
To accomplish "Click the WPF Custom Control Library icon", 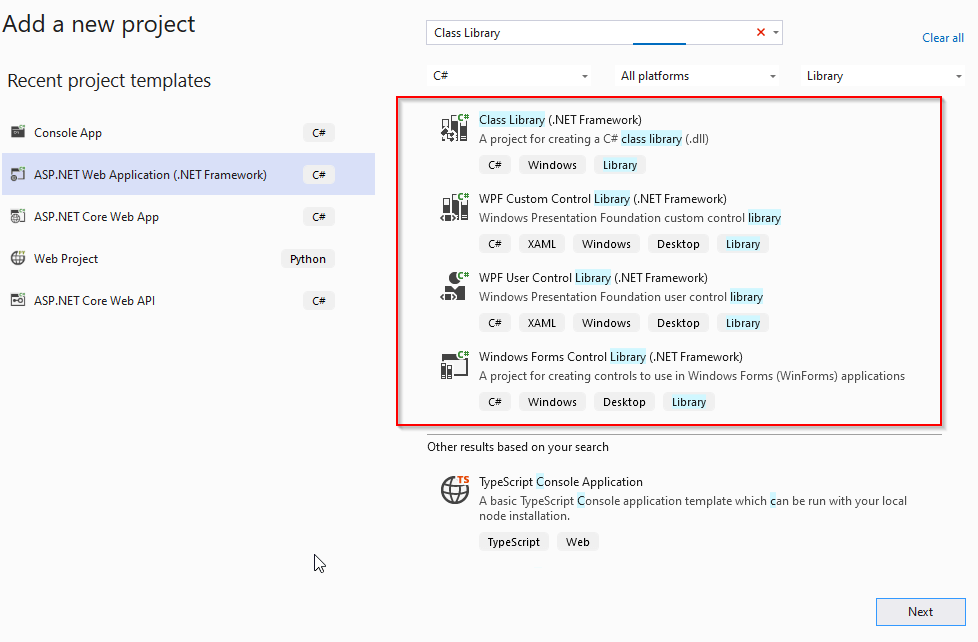I will click(455, 207).
